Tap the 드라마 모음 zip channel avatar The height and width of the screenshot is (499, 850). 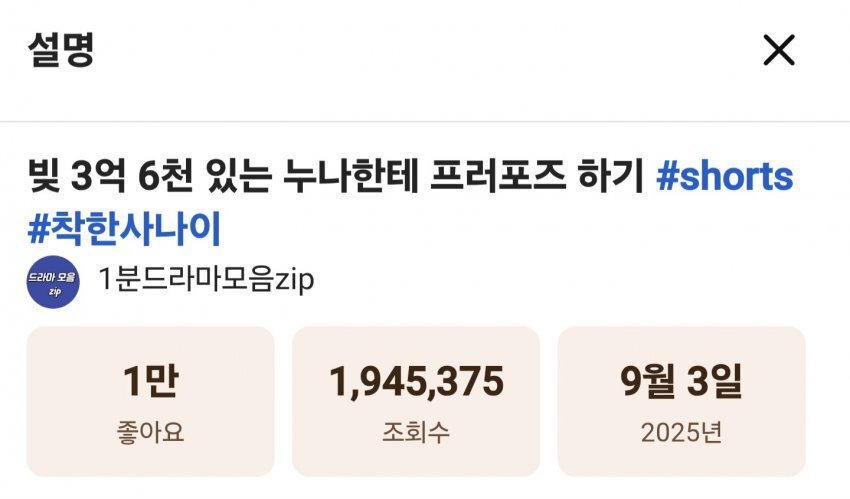point(53,280)
